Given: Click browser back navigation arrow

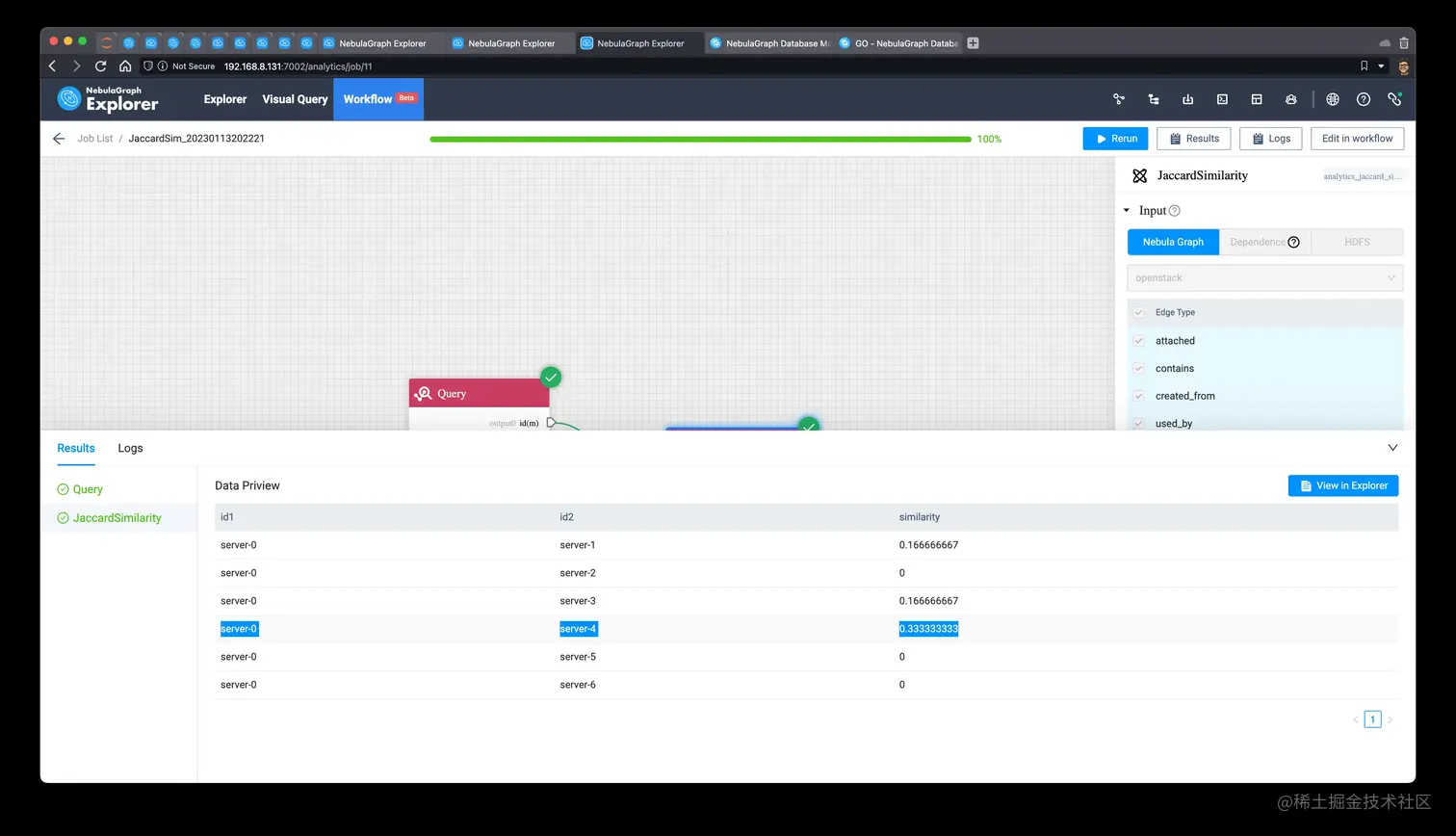Looking at the screenshot, I should [53, 66].
